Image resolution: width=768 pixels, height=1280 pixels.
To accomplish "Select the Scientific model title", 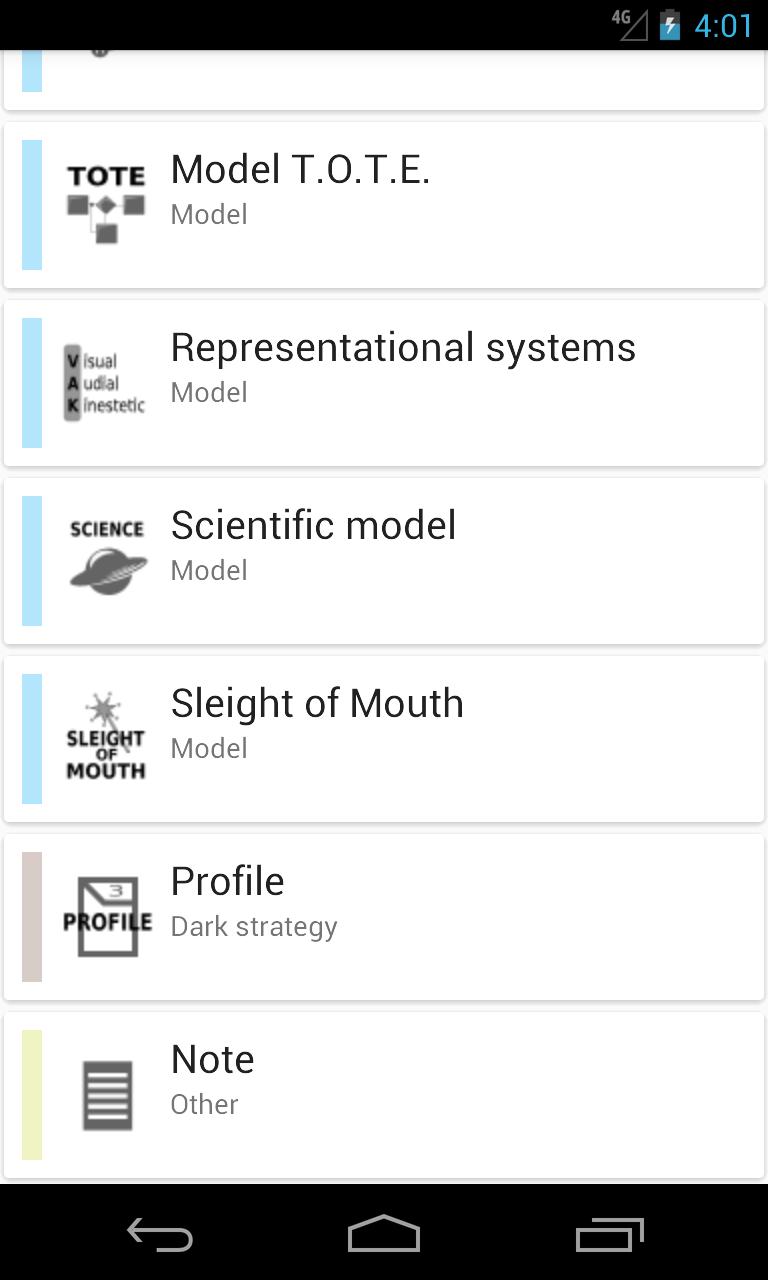I will click(313, 526).
